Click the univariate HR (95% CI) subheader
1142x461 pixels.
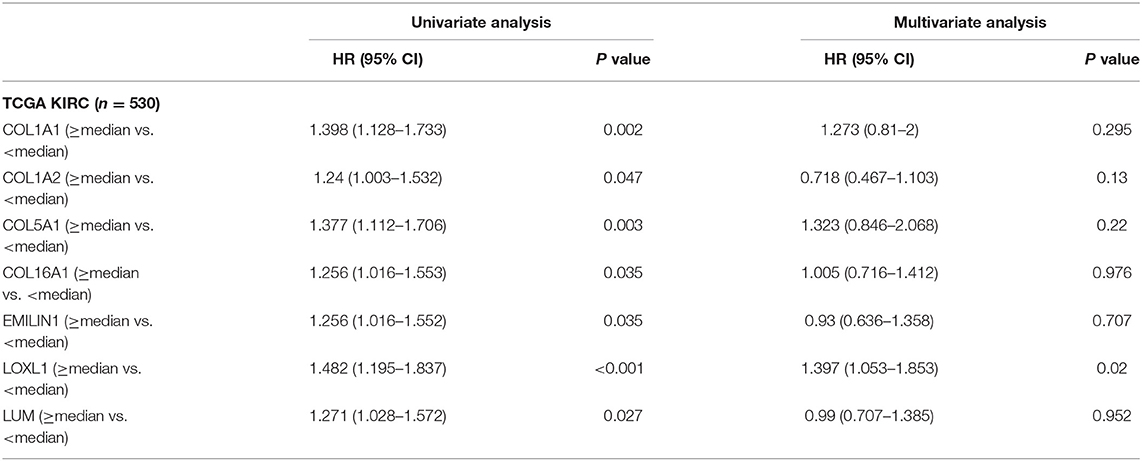[378, 61]
